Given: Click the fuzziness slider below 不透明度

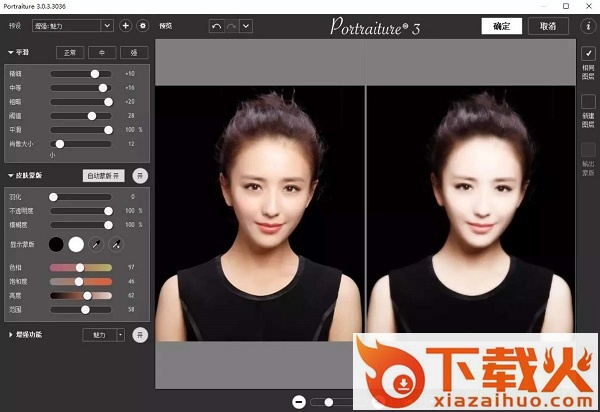Looking at the screenshot, I should pos(81,225).
